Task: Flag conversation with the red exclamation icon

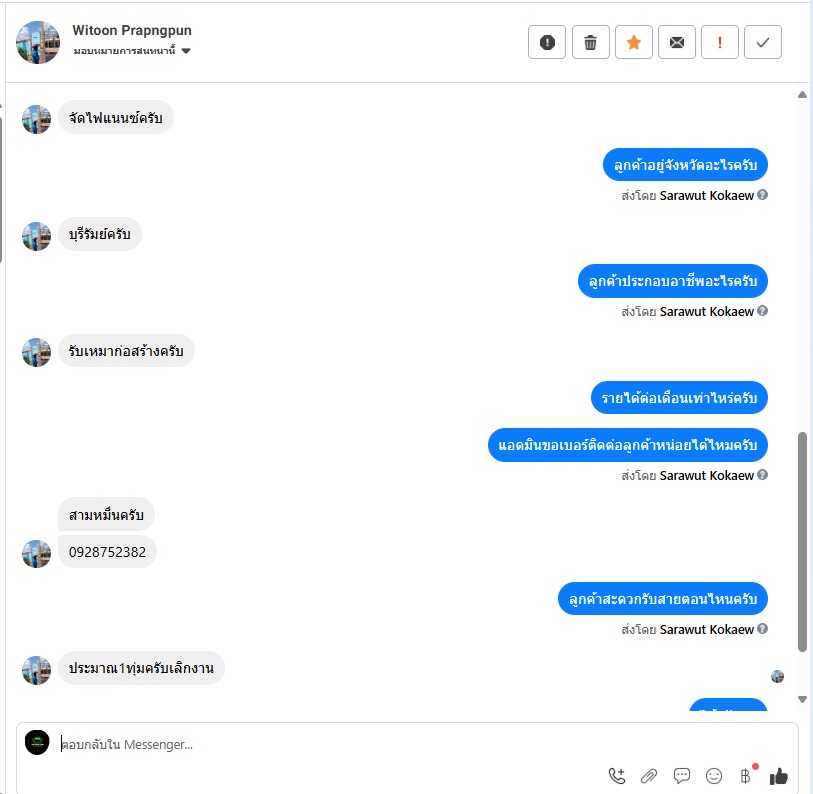Action: click(720, 42)
